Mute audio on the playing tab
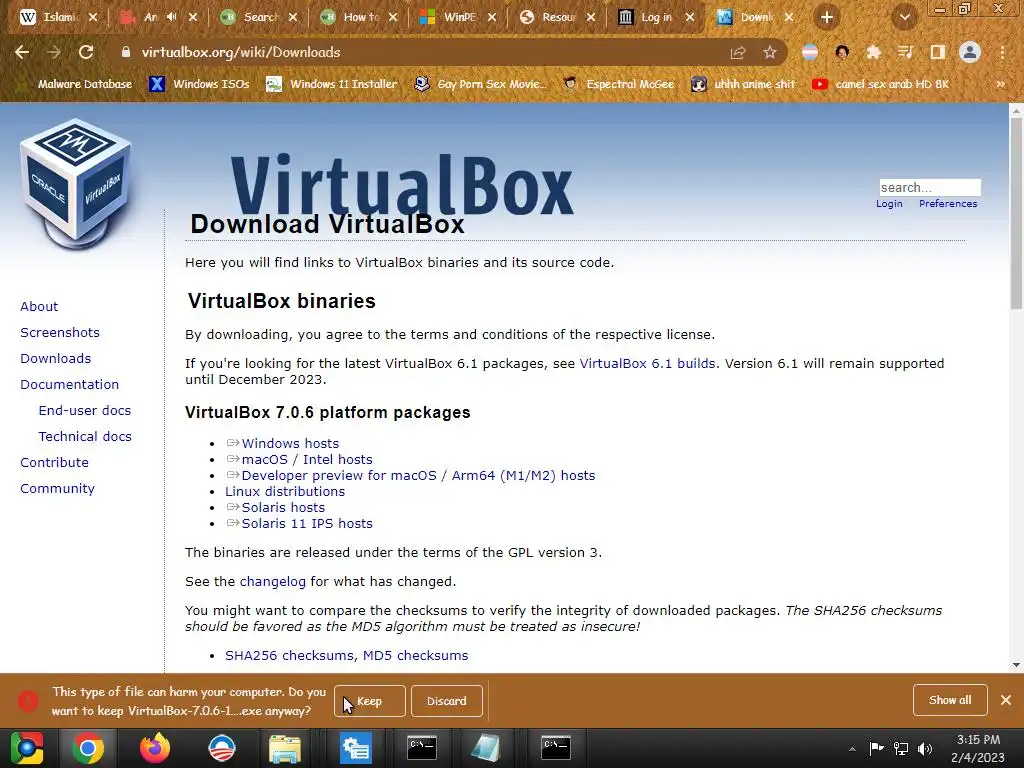Viewport: 1024px width, 768px height. (x=172, y=17)
